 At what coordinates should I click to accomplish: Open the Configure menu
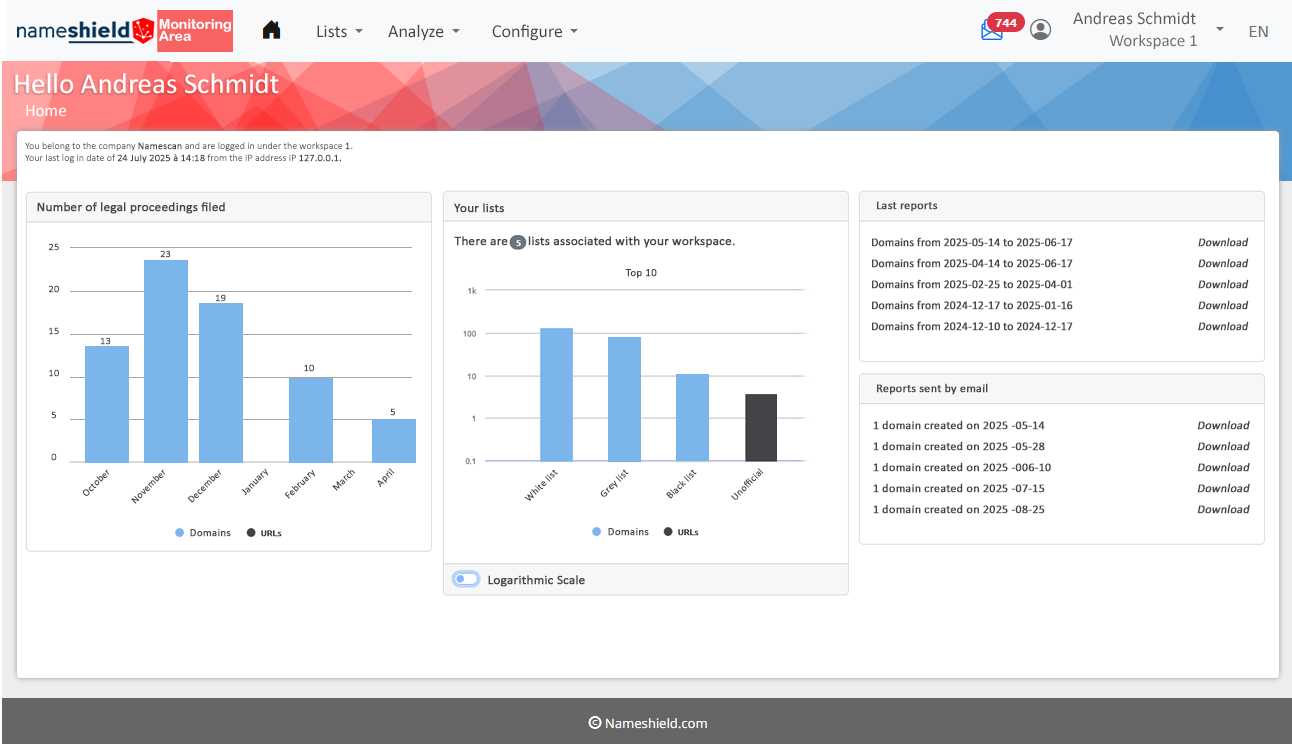click(535, 31)
